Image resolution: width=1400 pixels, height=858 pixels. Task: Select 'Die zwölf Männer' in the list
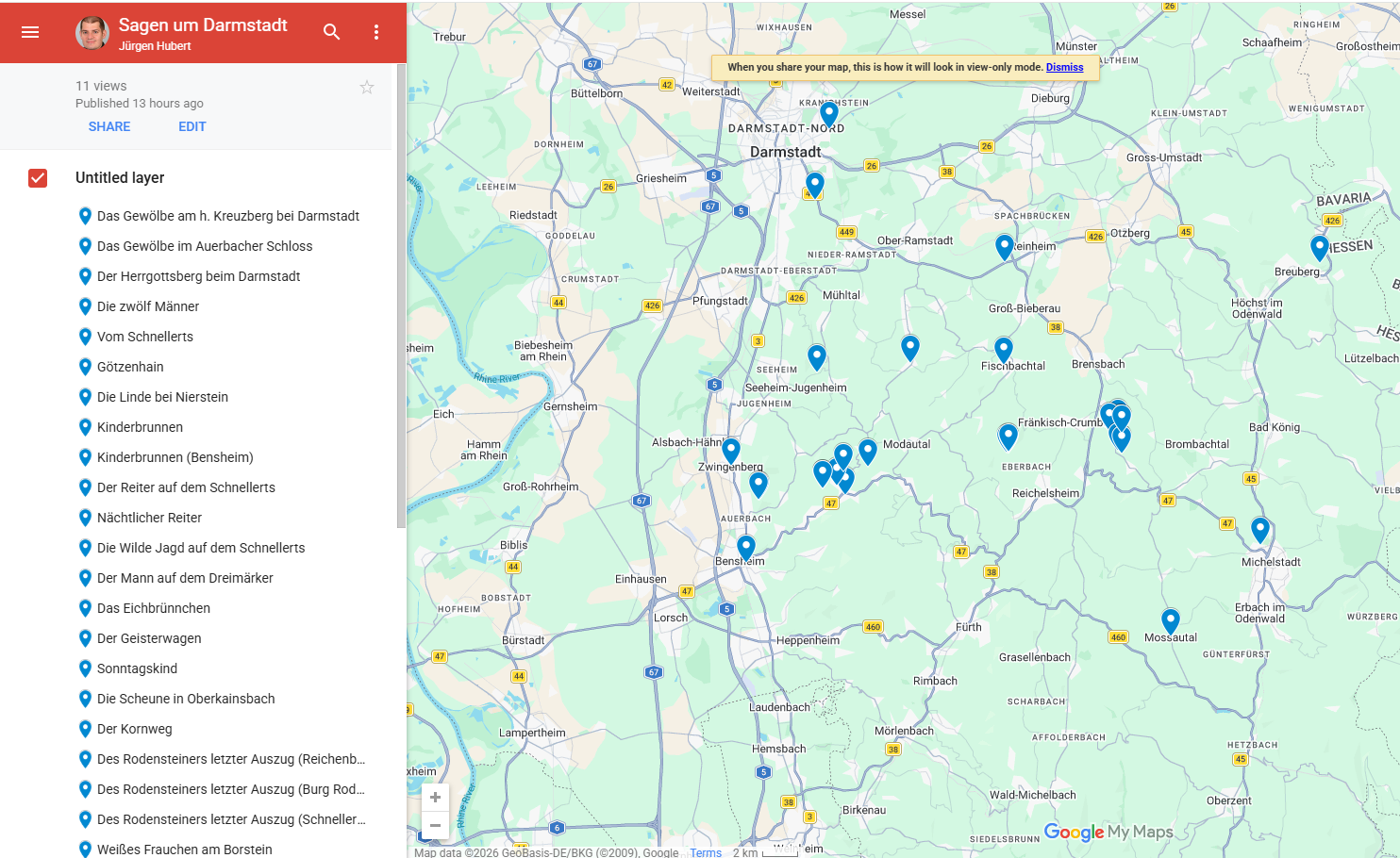tap(148, 306)
